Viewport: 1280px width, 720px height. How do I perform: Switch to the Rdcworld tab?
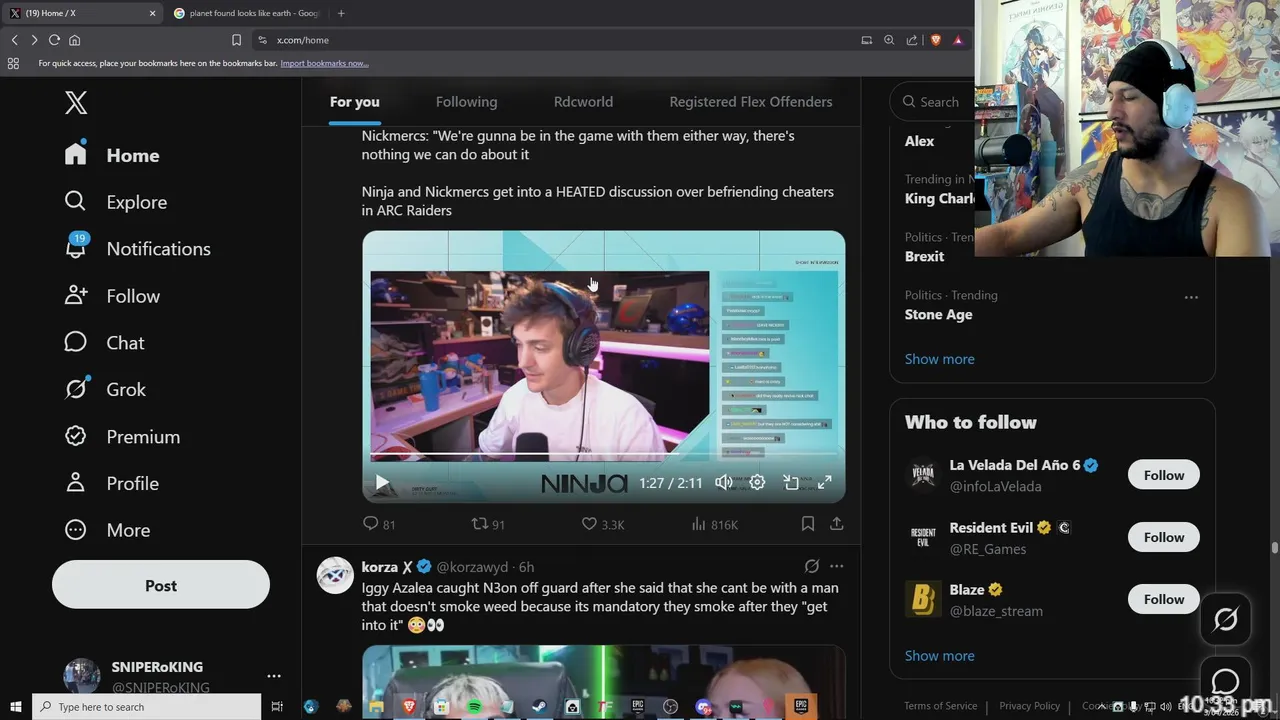583,102
